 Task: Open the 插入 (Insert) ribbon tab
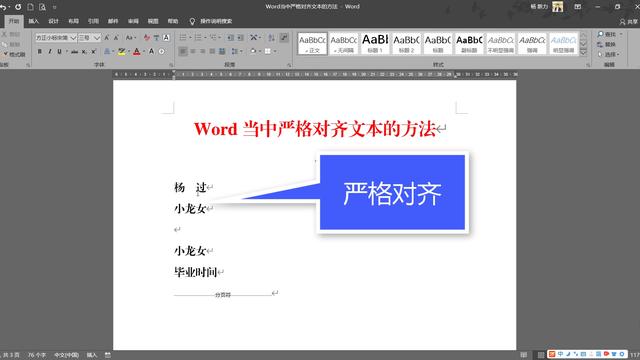[x=33, y=21]
